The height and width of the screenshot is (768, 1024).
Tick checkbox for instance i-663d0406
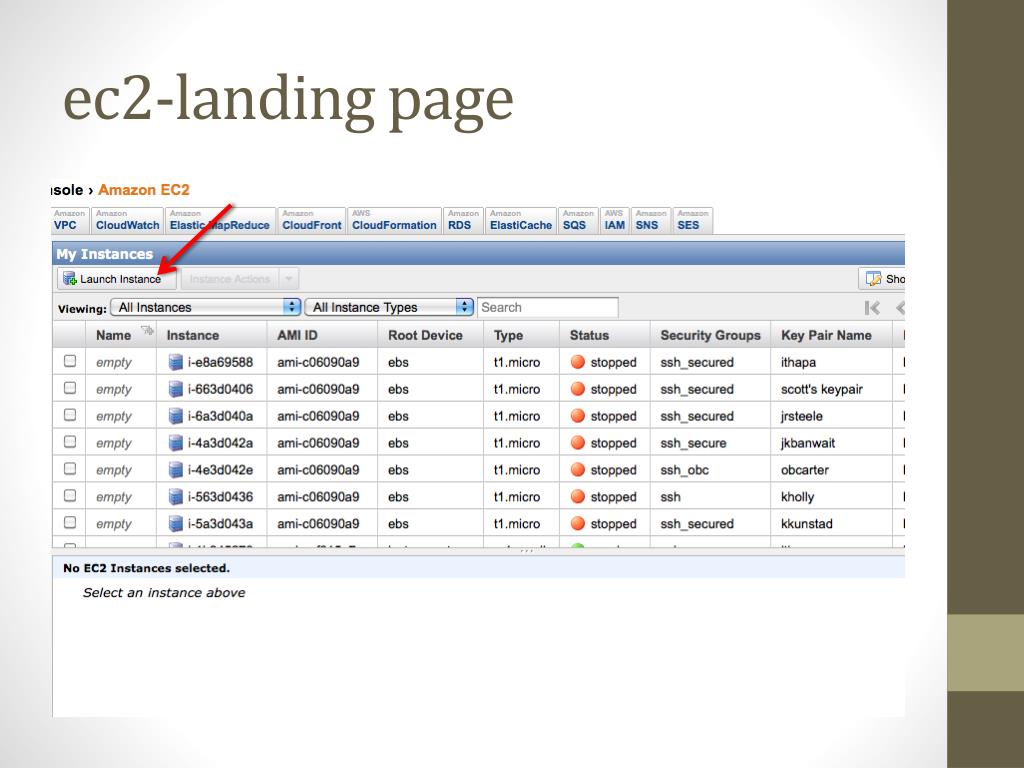pyautogui.click(x=70, y=388)
